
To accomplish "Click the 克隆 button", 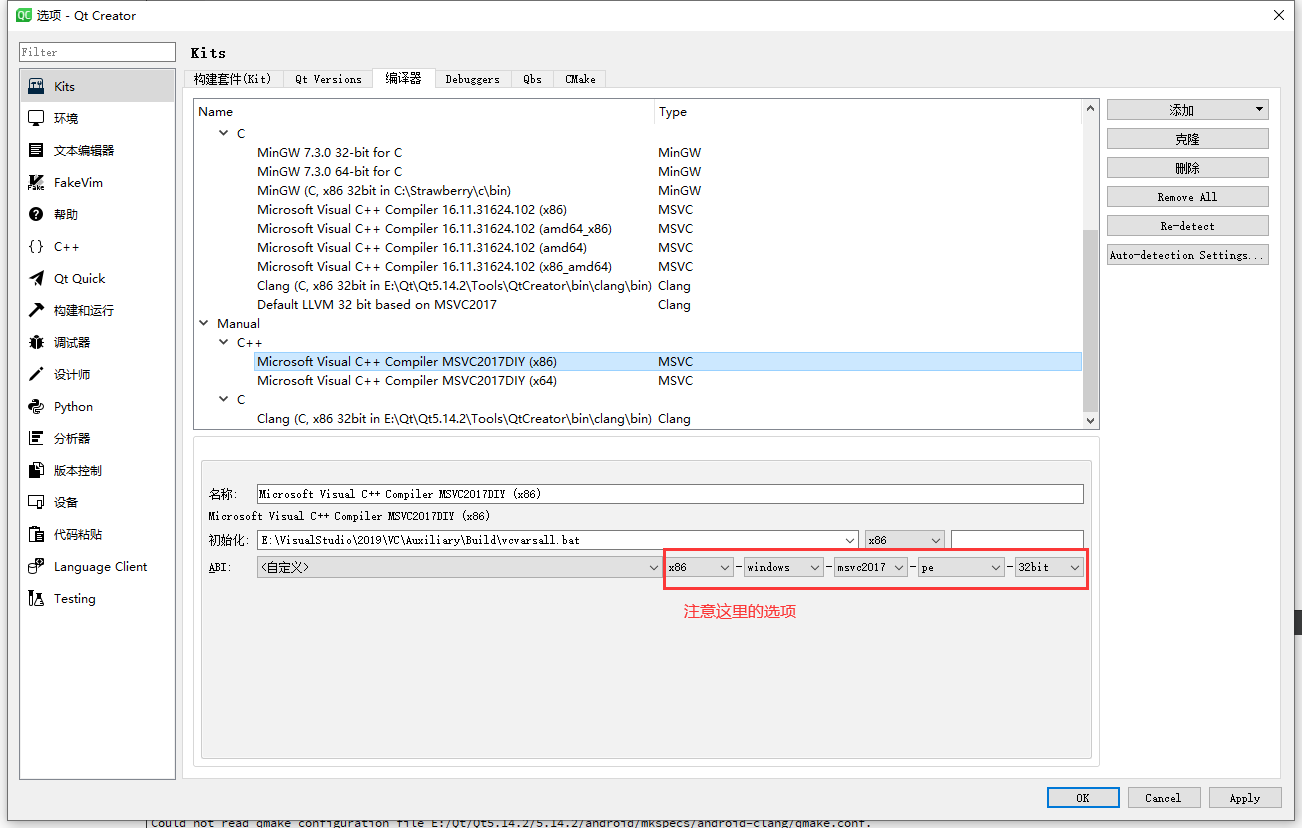I will click(1187, 139).
